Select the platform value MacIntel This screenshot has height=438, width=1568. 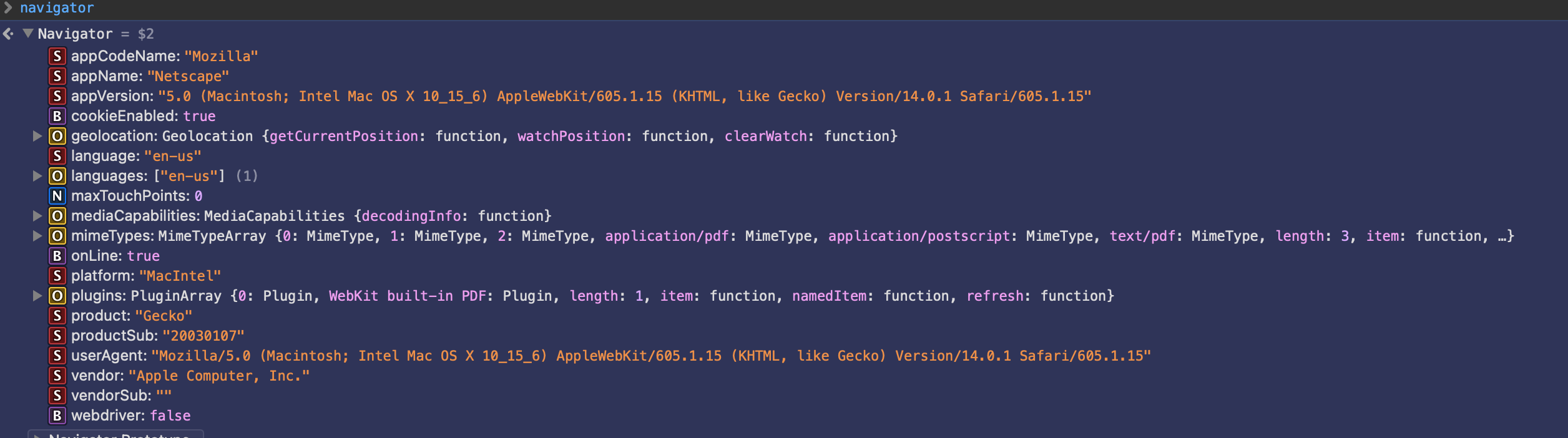pyautogui.click(x=181, y=276)
